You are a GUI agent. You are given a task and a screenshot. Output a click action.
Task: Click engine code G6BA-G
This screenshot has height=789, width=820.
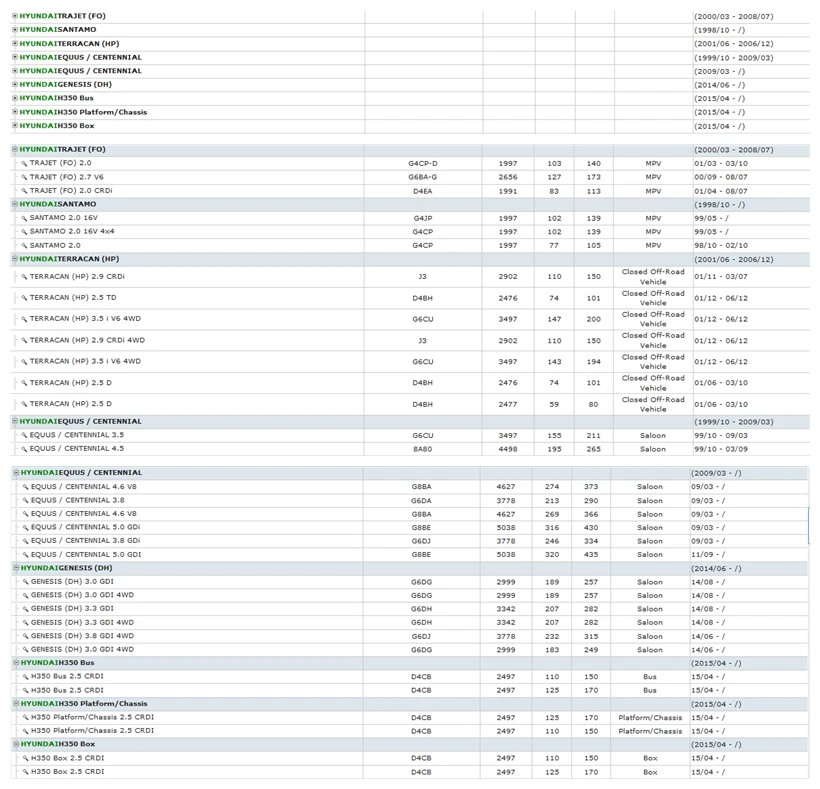[x=423, y=177]
